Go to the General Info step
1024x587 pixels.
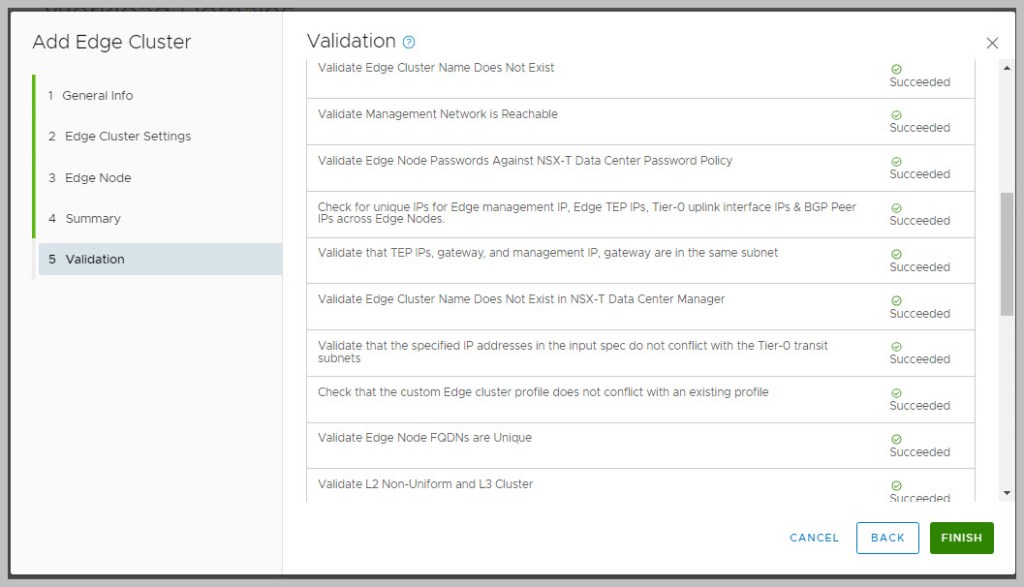click(97, 96)
